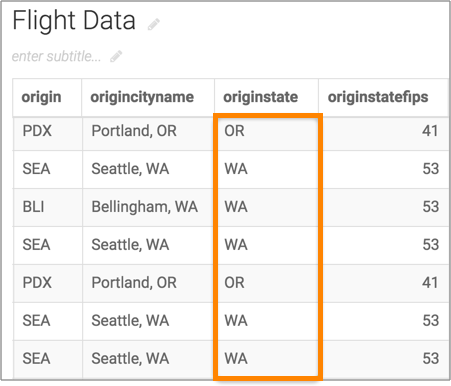Click the enter subtitle placeholder field

(x=56, y=56)
